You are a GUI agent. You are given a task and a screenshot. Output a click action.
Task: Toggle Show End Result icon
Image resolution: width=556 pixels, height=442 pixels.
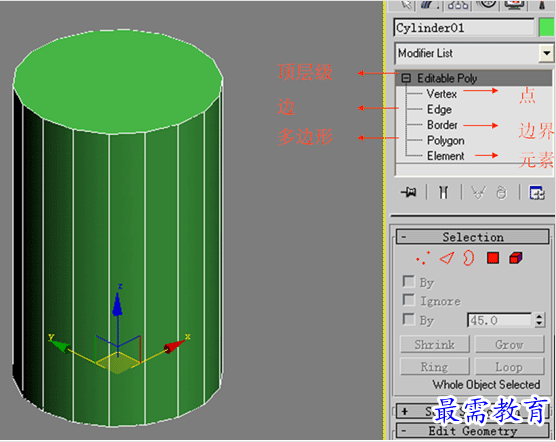(x=443, y=192)
